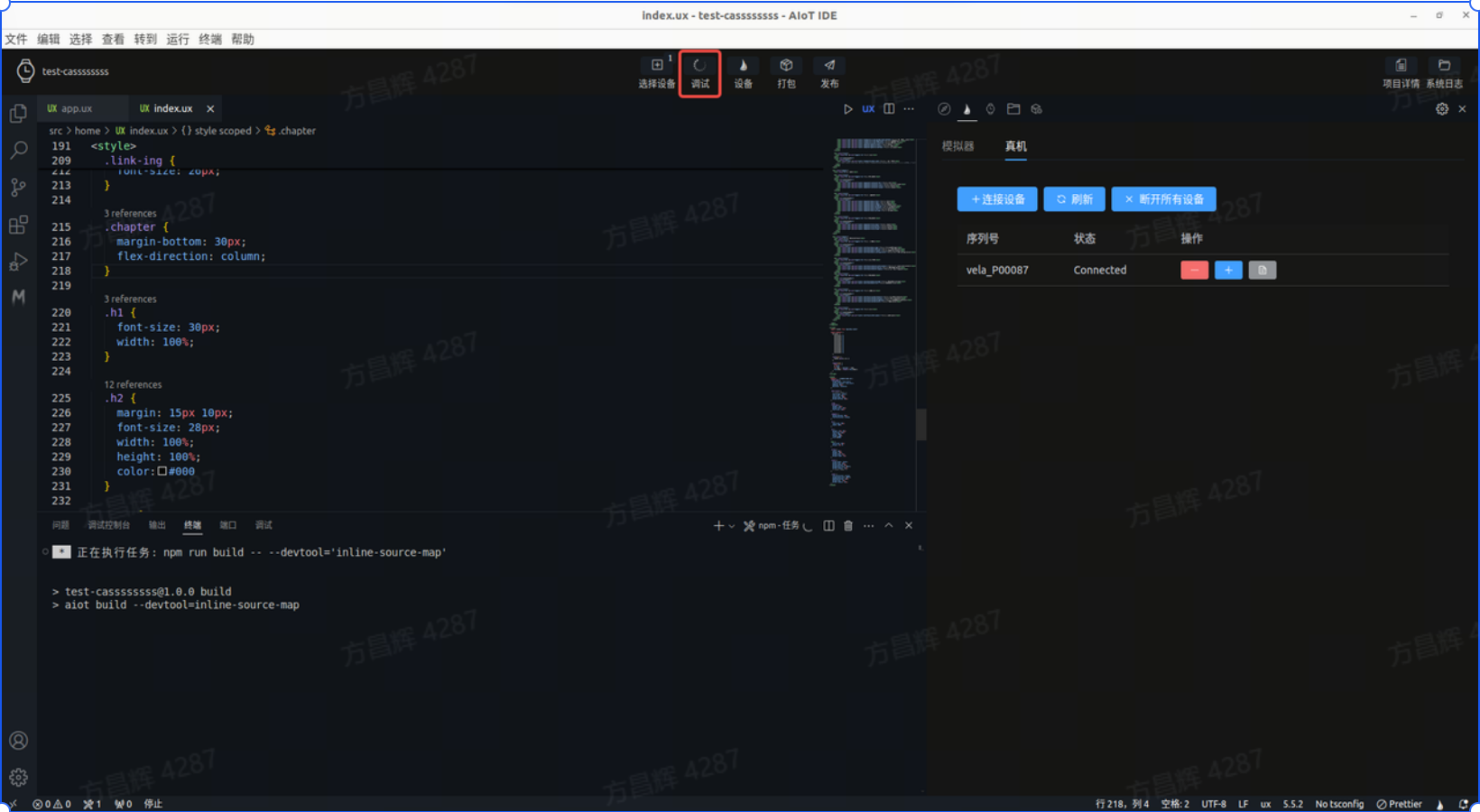This screenshot has height=812, width=1480.
Task: Click the #000 color swatch
Action: click(162, 471)
